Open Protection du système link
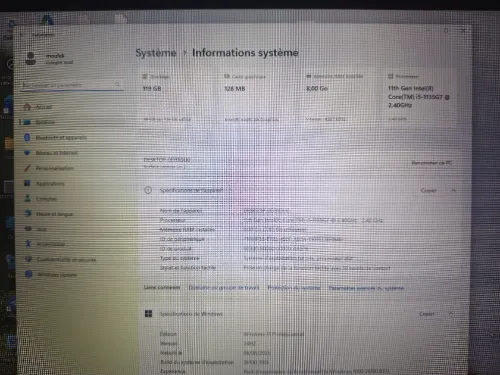Screen dimensions: 500x375 [x=294, y=288]
